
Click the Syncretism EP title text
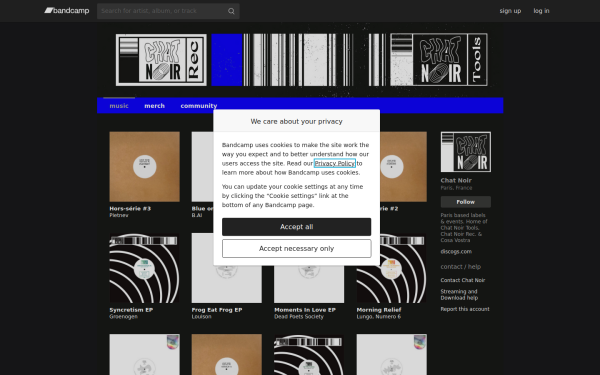pyautogui.click(x=131, y=310)
